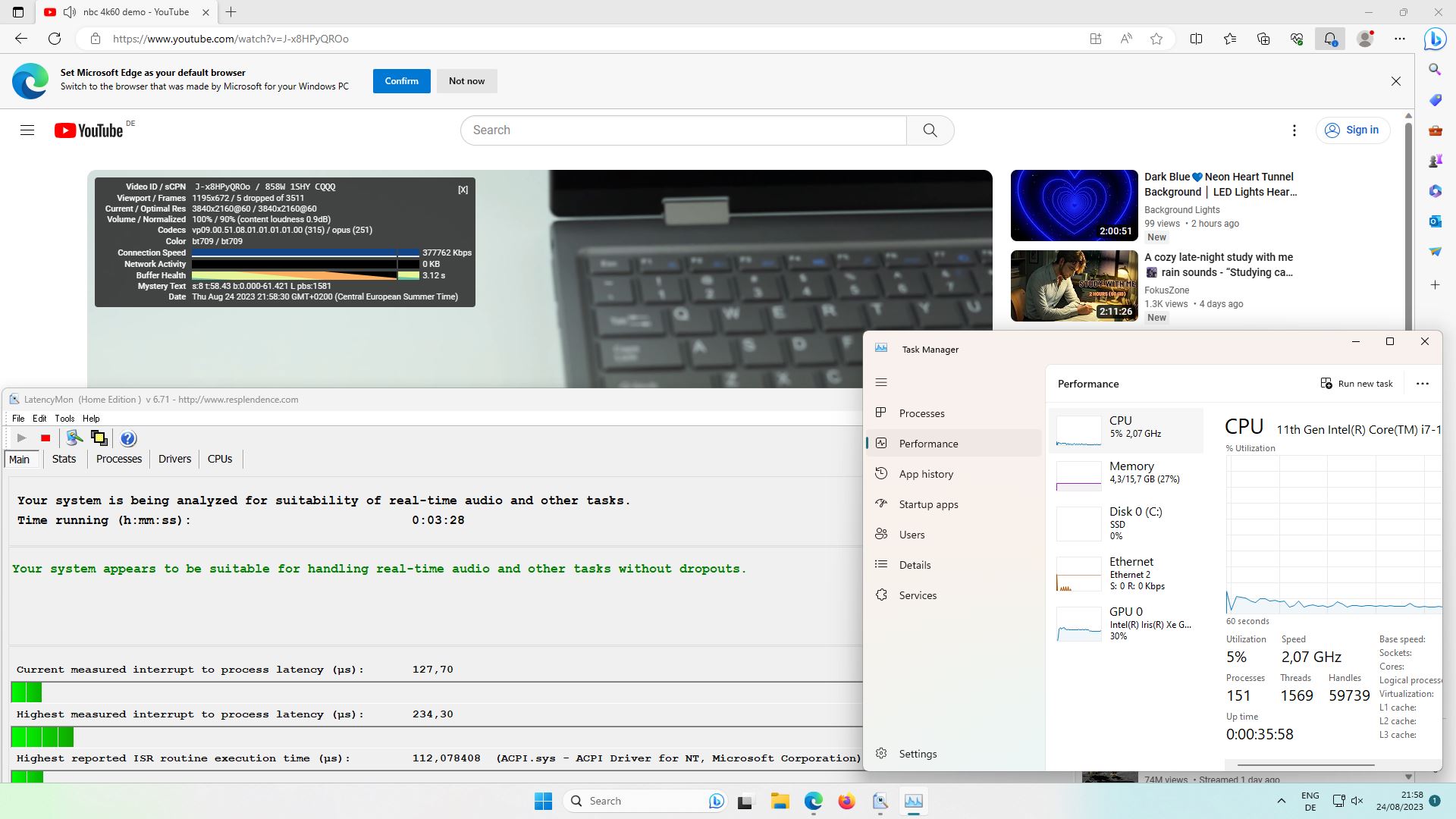Open LatencyMon Tools menu
Screen dimensions: 1456x819
[64, 419]
